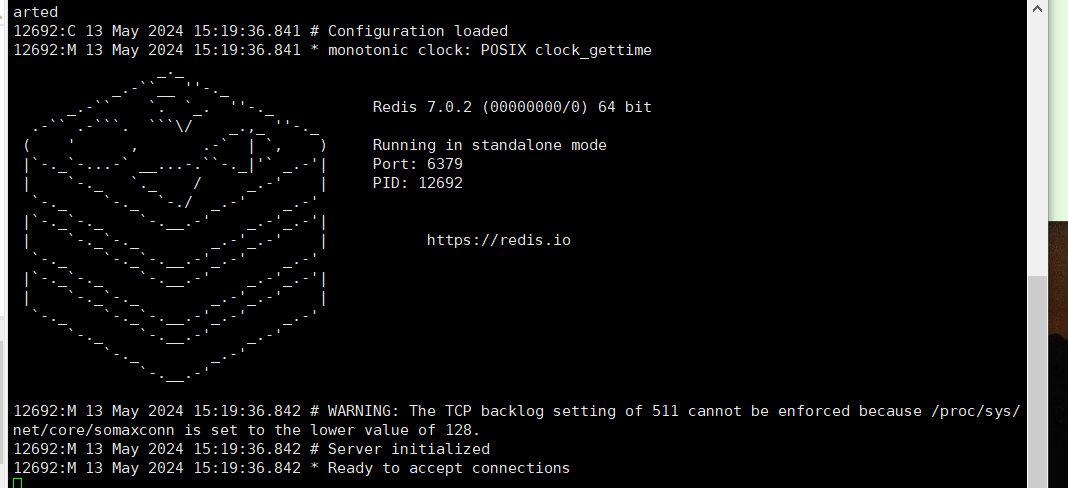Click the 'Running in standalone mode' text

[490, 145]
